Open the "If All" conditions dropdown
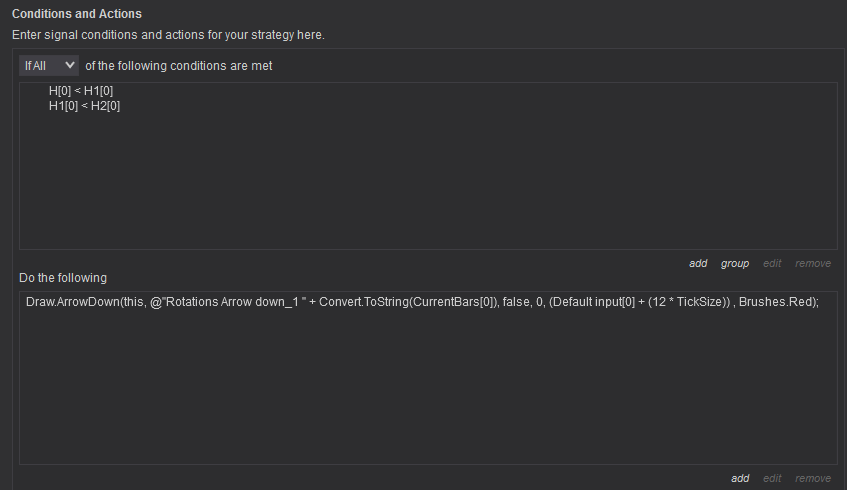Viewport: 847px width, 490px height. (x=48, y=65)
